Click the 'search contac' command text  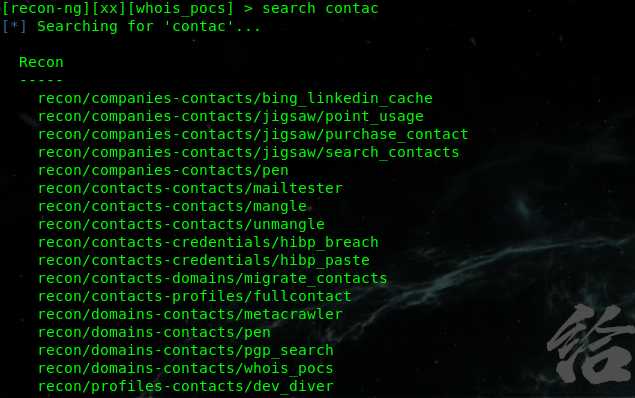pos(320,8)
